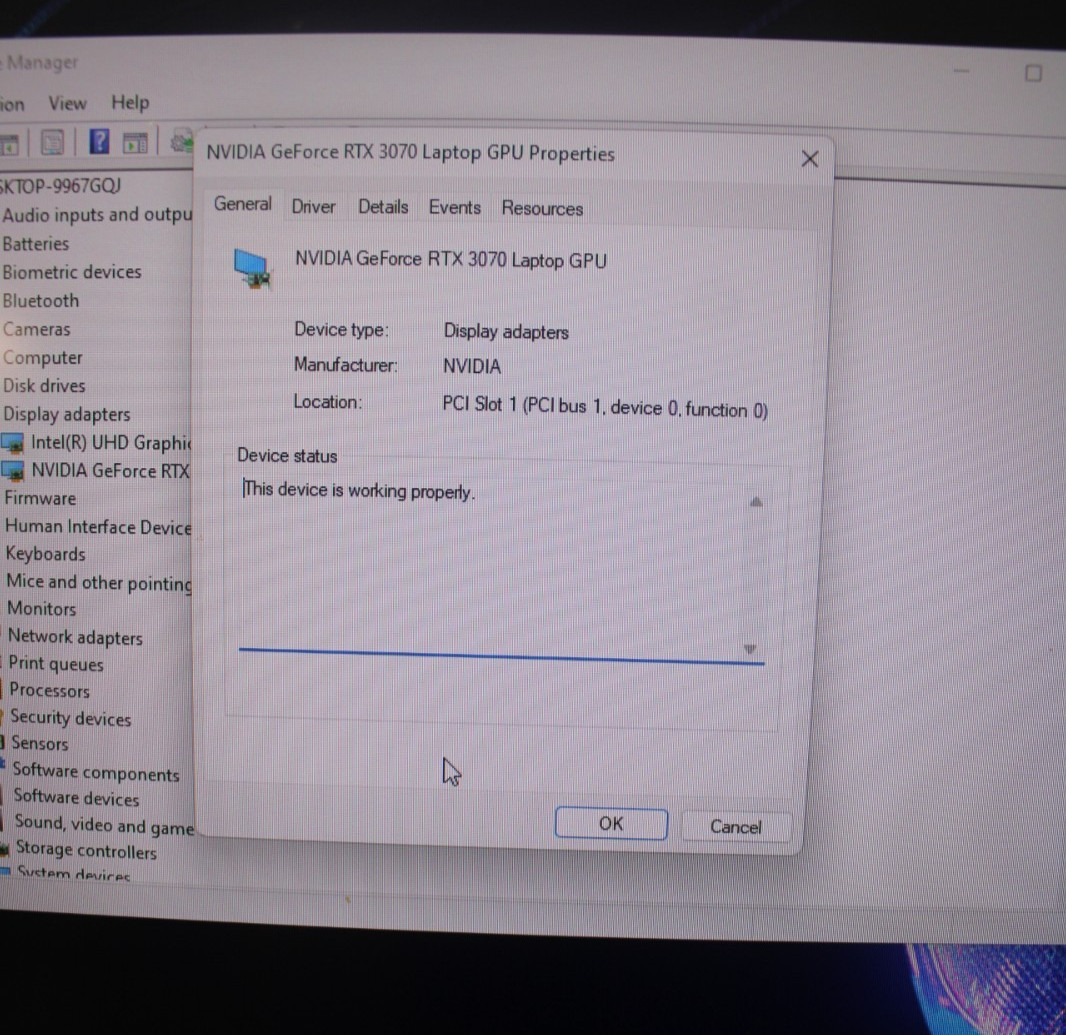
Task: Select Mice and other pointing devices
Action: pyautogui.click(x=99, y=583)
